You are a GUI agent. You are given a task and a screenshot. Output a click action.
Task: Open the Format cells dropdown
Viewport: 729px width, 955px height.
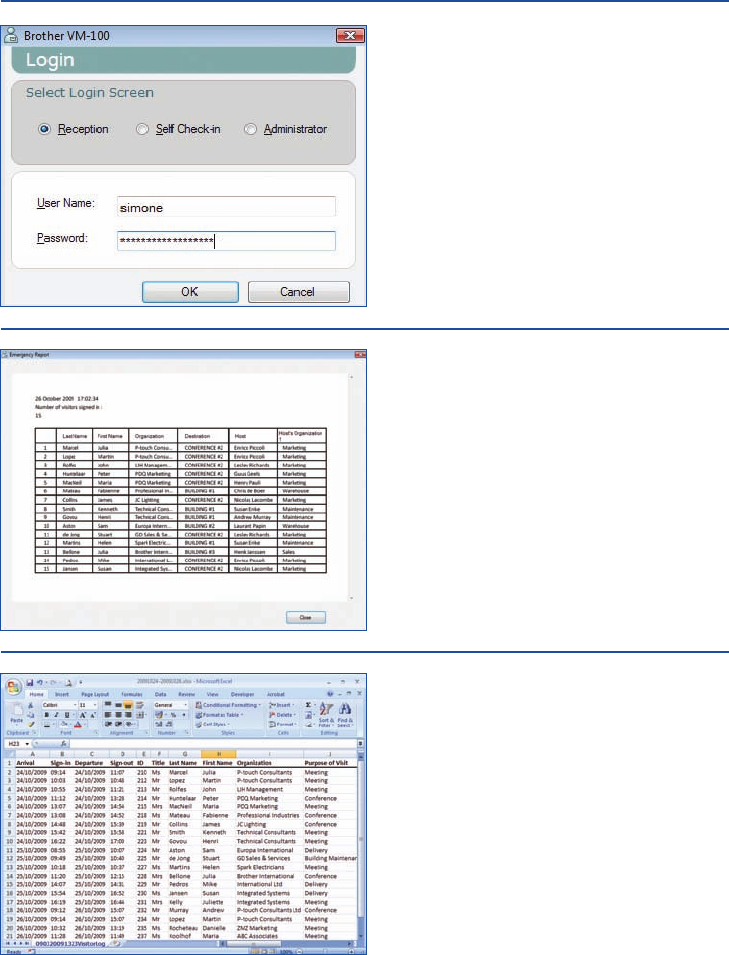(283, 724)
